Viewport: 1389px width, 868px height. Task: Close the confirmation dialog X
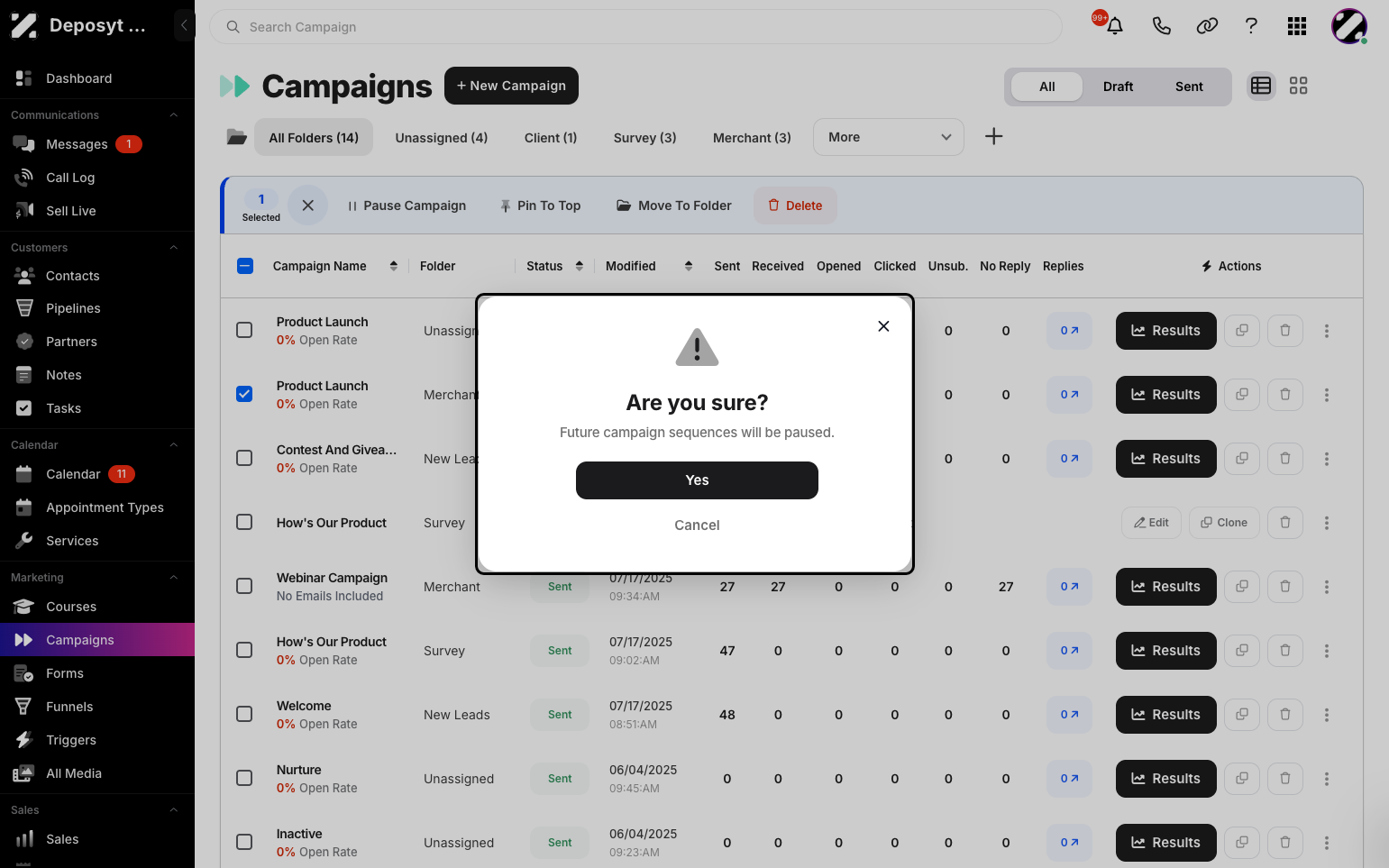[x=883, y=326]
